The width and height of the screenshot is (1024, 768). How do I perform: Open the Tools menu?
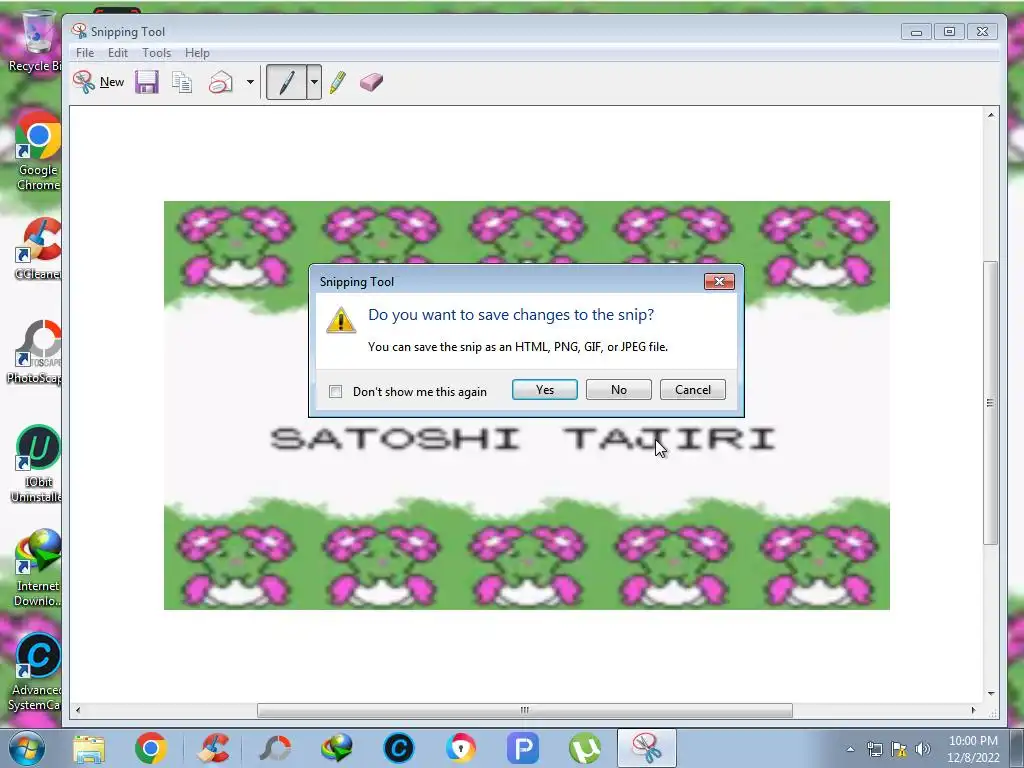point(157,53)
